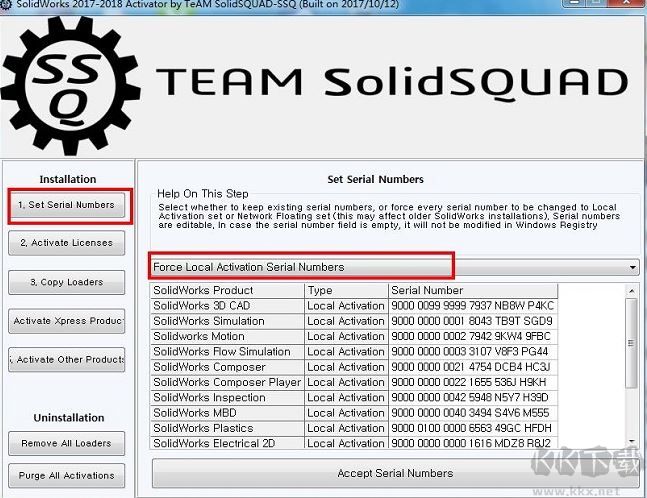Open step 2 Activate Licenses
The width and height of the screenshot is (647, 498).
[x=66, y=243]
